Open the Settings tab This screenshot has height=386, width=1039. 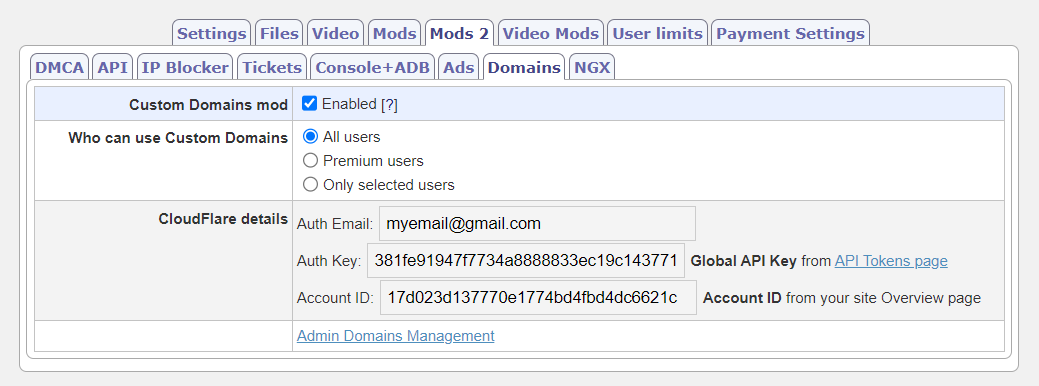coord(211,33)
